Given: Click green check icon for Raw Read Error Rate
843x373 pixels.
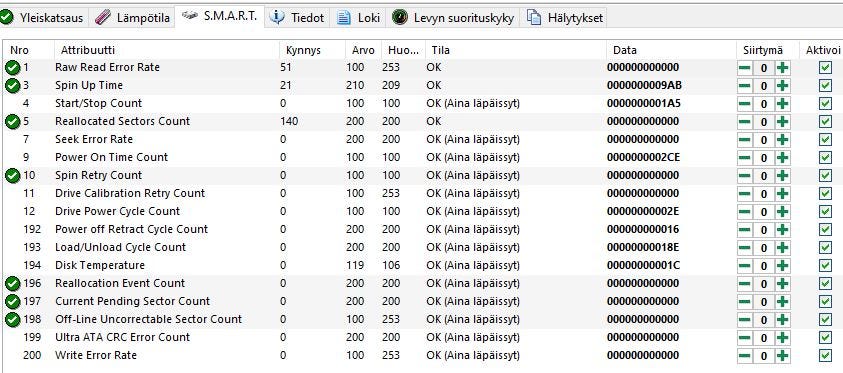Looking at the screenshot, I should pyautogui.click(x=12, y=68).
